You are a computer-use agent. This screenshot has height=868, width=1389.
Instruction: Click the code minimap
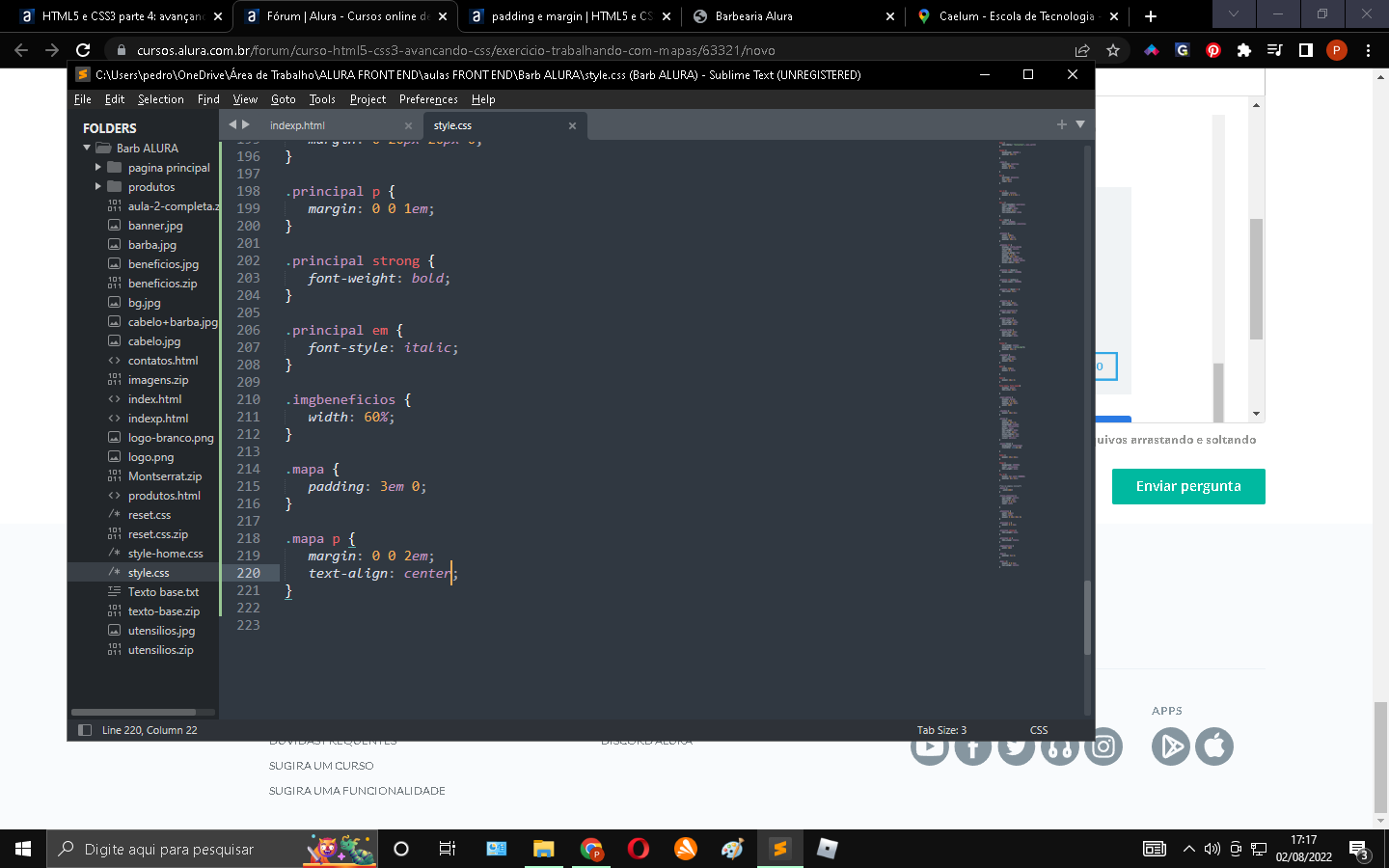(x=1018, y=355)
